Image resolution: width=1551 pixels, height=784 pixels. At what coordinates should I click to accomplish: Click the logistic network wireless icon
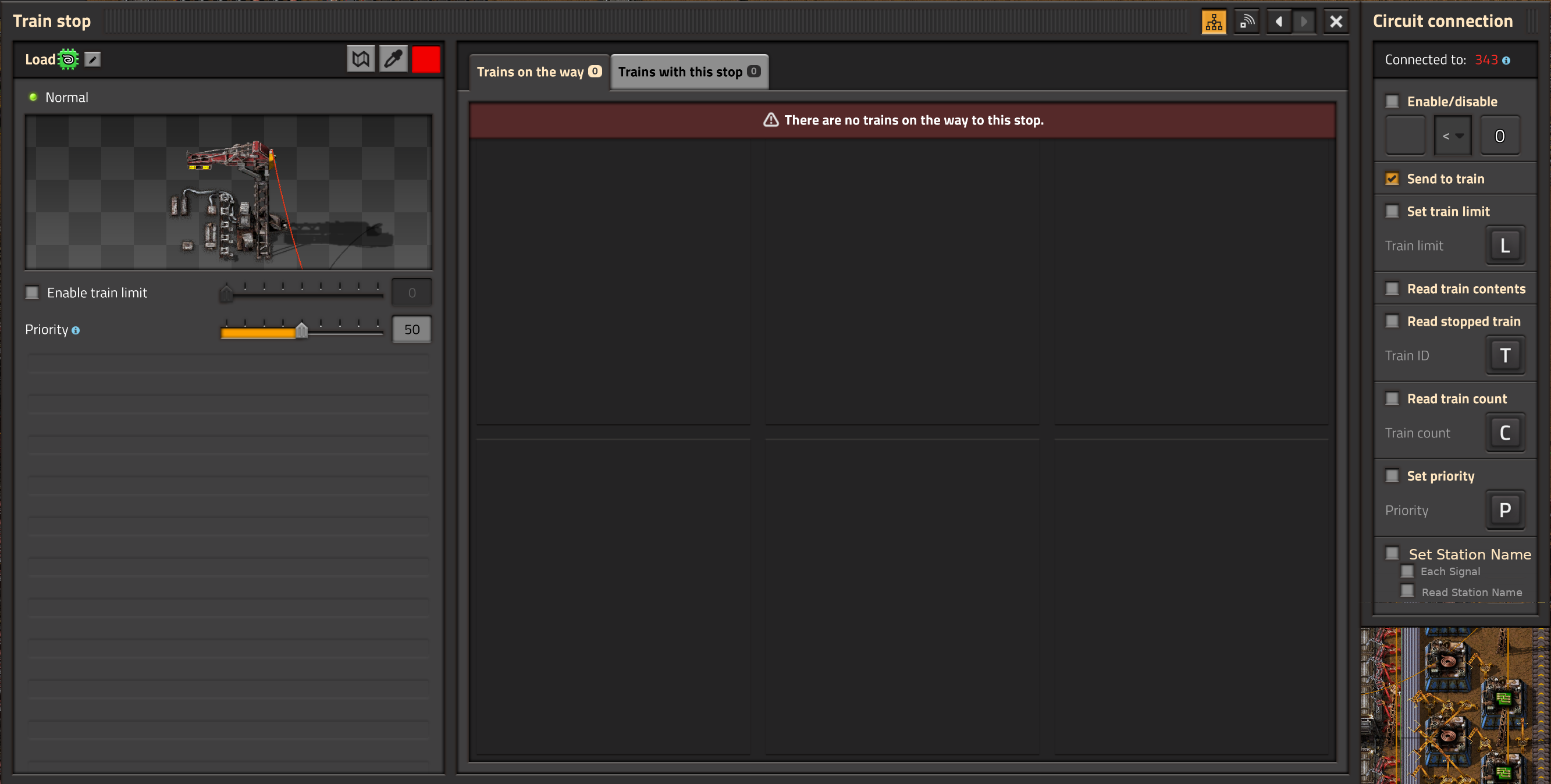1246,22
